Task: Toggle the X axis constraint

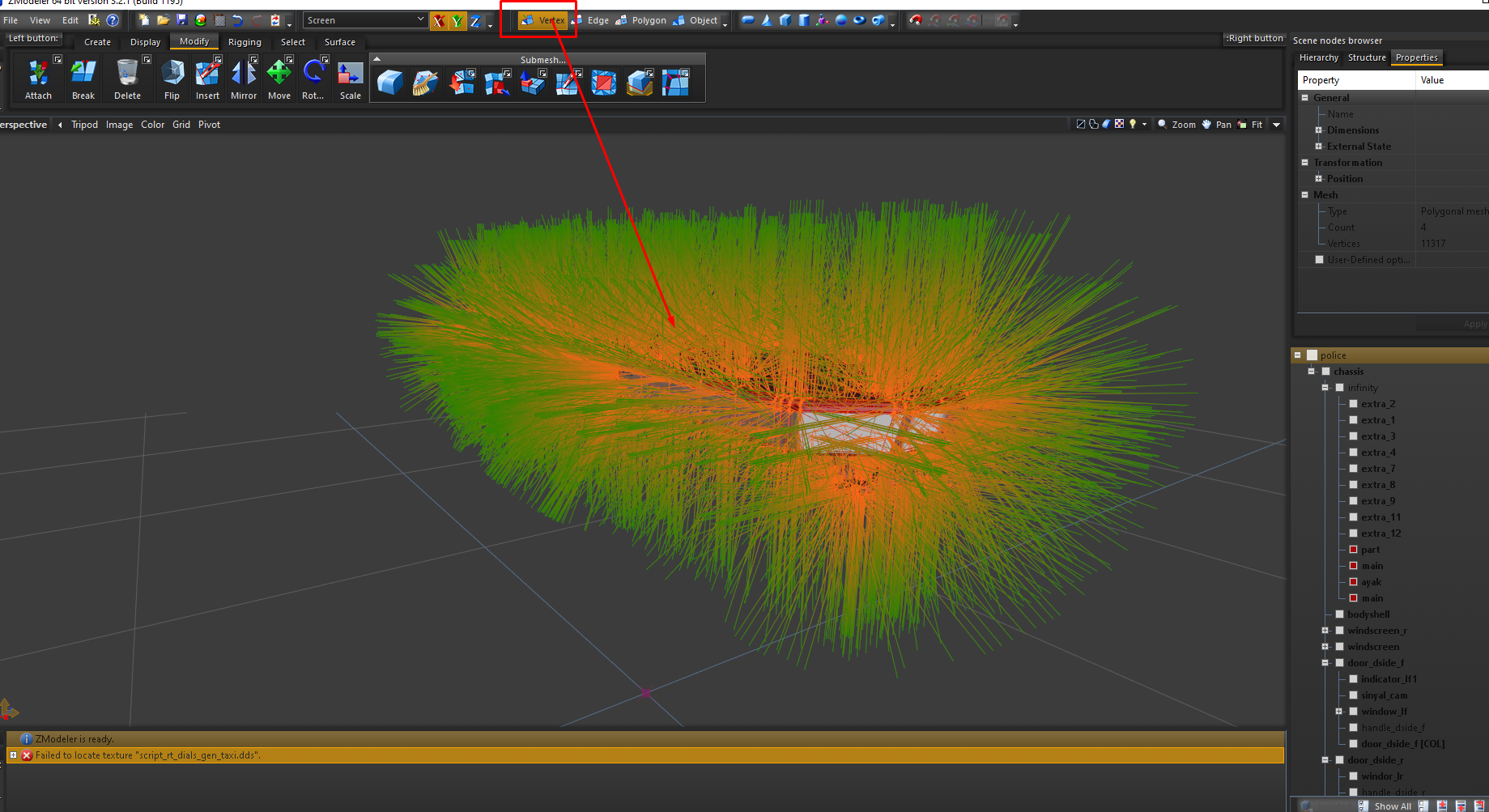Action: point(438,21)
